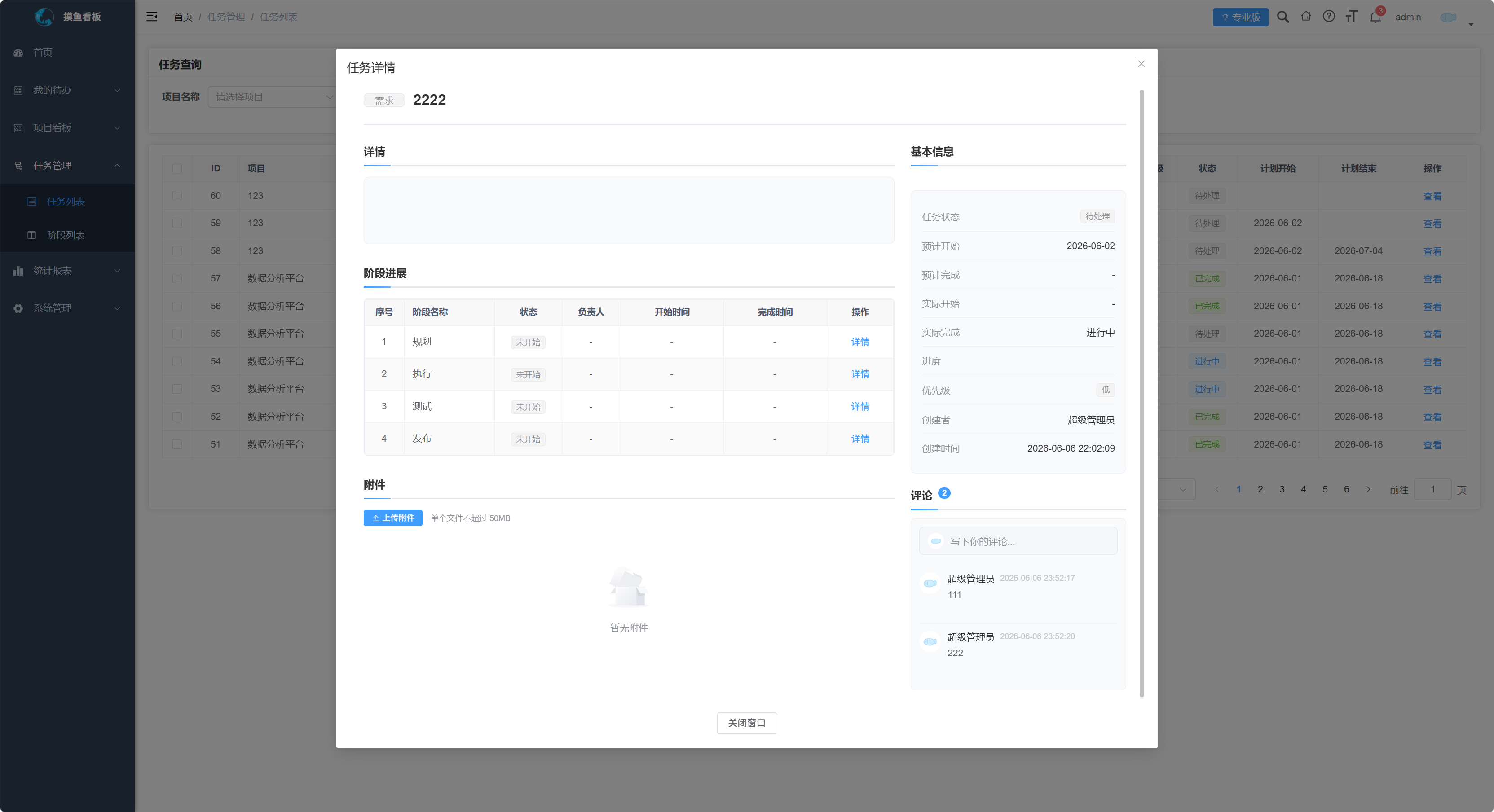This screenshot has height=812, width=1494.
Task: Click the 统计报表 bar-chart icon
Action: tap(18, 271)
